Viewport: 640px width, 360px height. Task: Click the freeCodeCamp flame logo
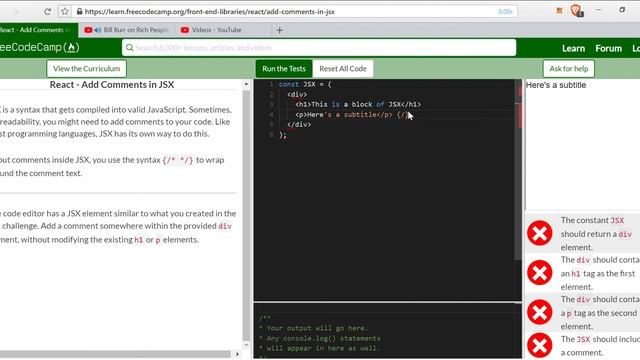[71, 48]
